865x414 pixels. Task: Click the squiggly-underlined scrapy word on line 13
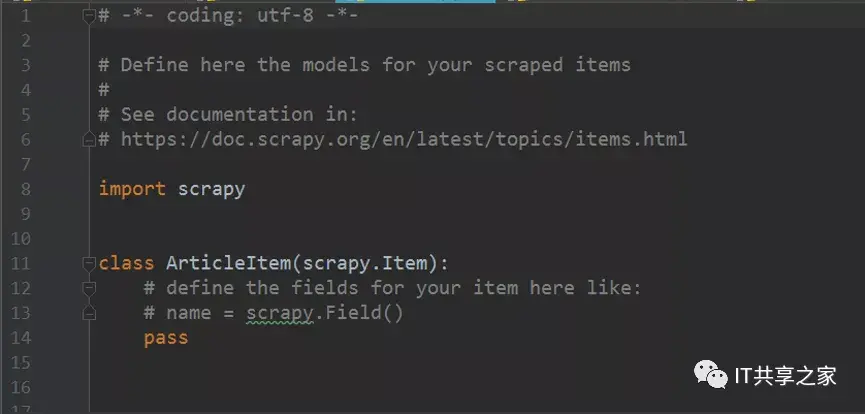coord(280,314)
